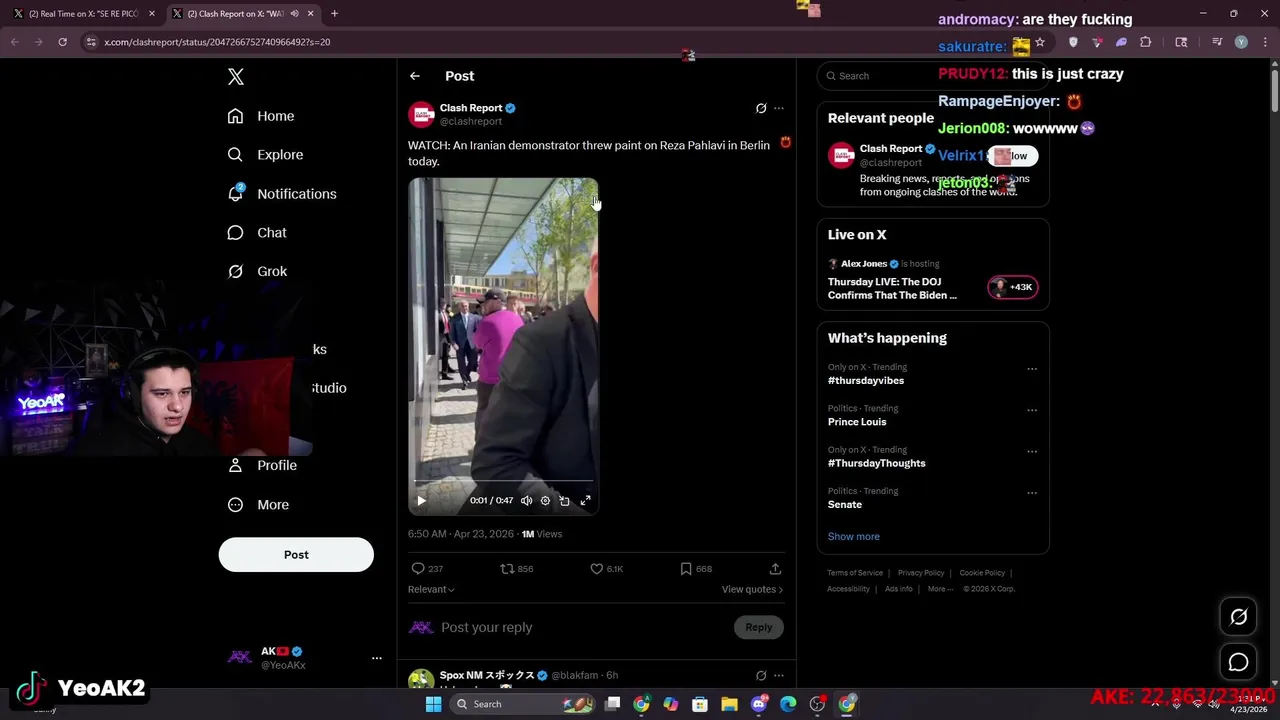Open options for #ThursdayThoughts trend
Image resolution: width=1280 pixels, height=720 pixels.
tap(1032, 452)
